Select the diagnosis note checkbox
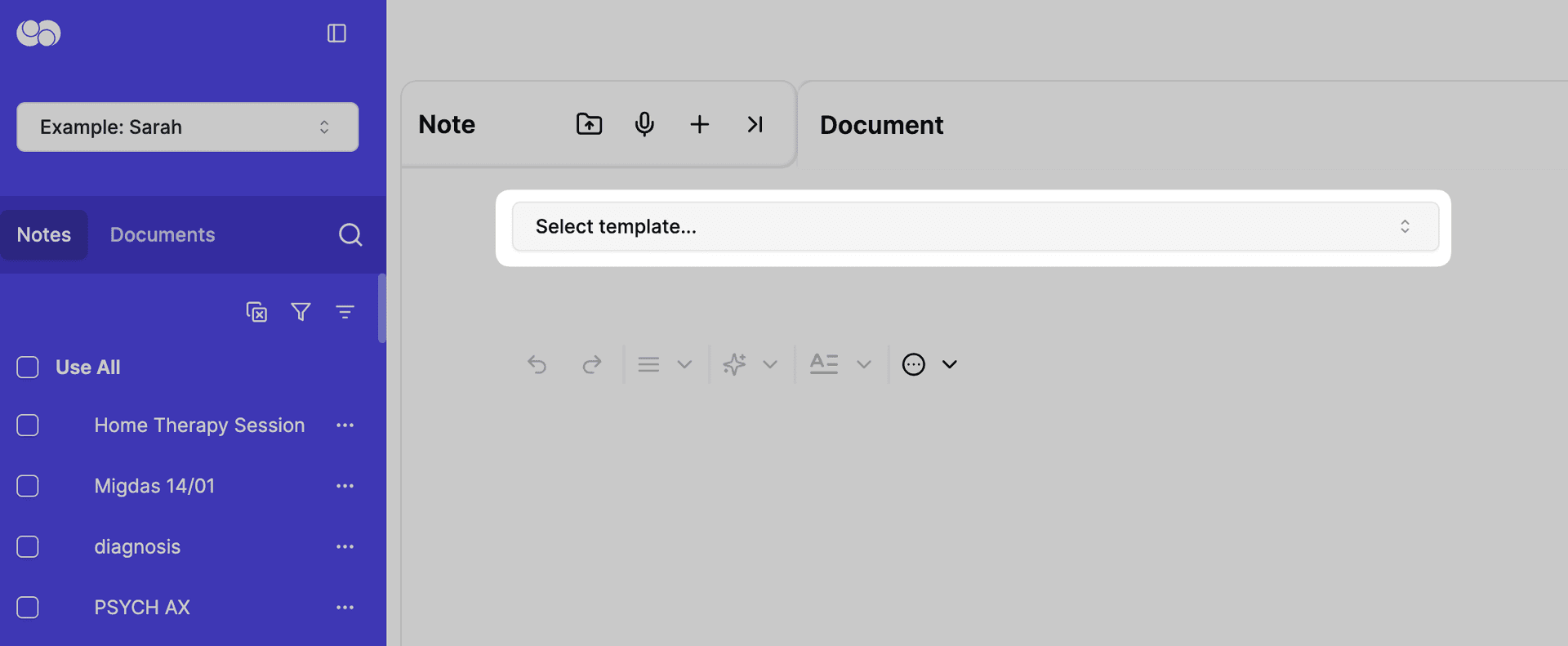The height and width of the screenshot is (646, 1568). (28, 546)
